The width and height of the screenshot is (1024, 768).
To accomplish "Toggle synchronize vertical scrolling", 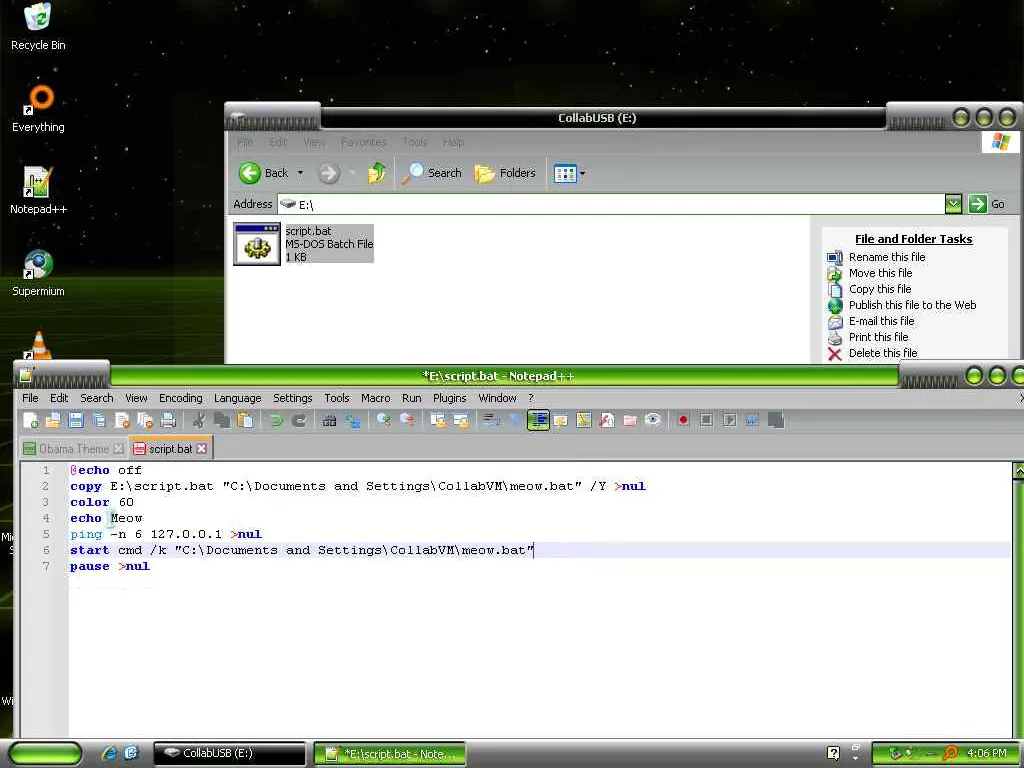I will pos(438,421).
